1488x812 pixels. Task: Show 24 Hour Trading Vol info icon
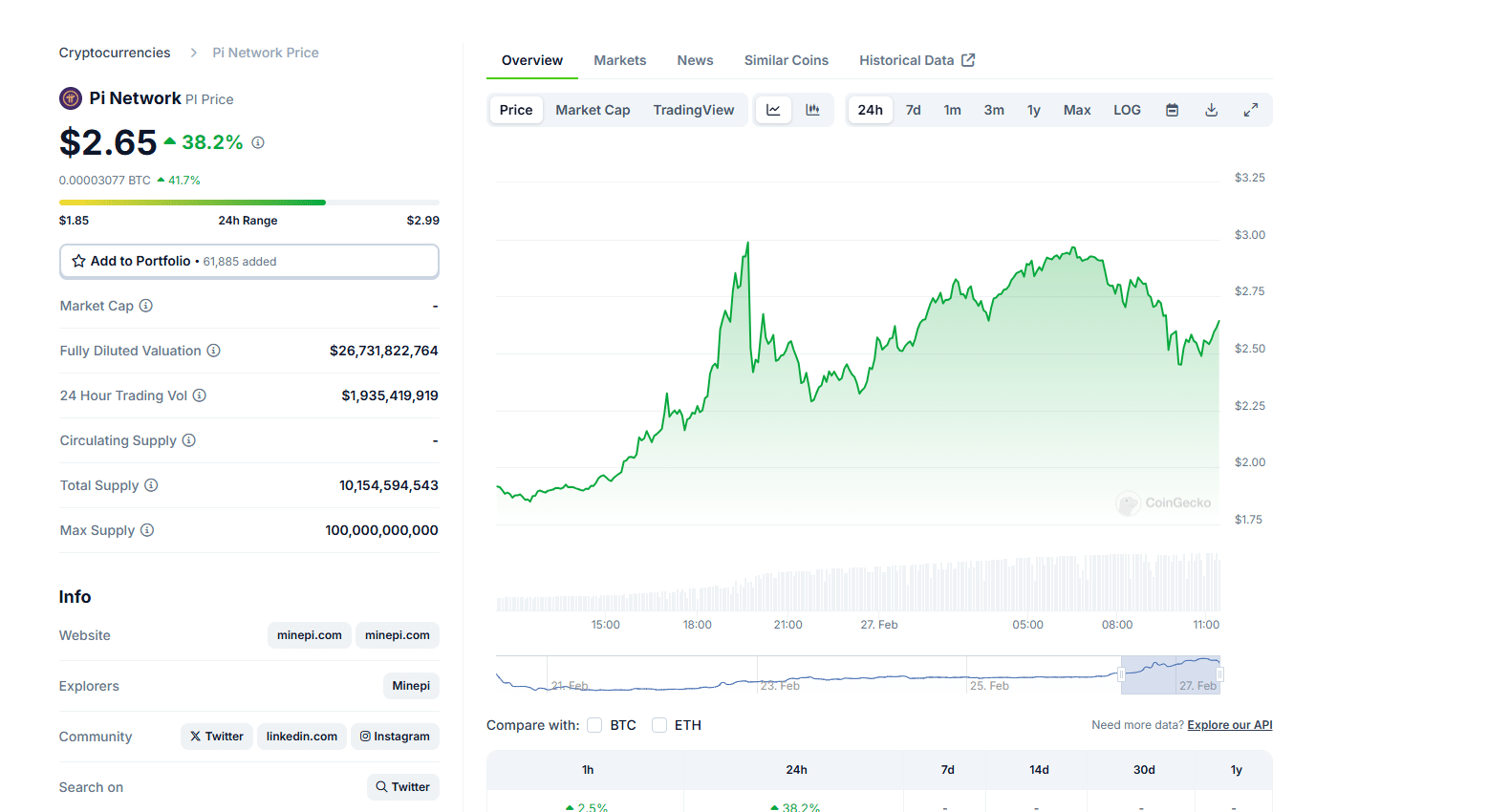(x=200, y=395)
